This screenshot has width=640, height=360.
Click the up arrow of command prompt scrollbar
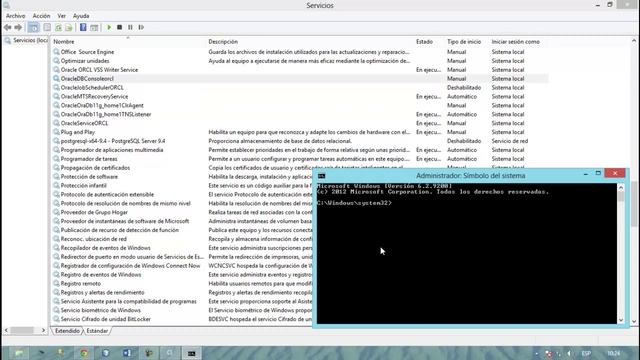[621, 188]
